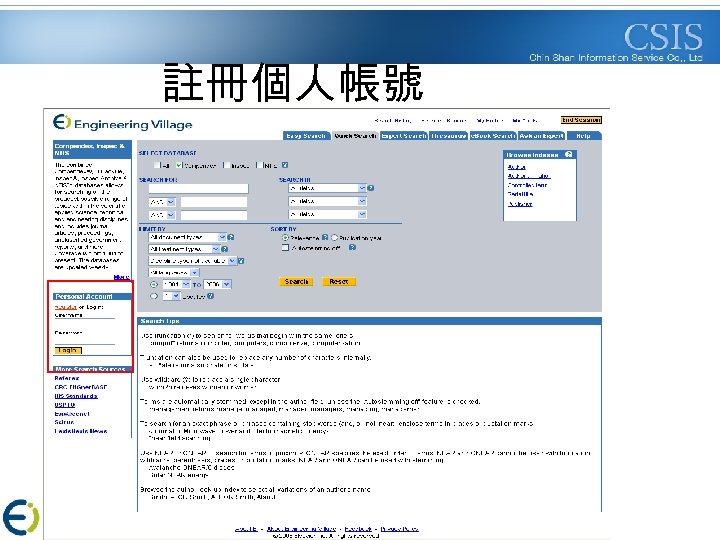
Task: Click the Feedback link in the footer
Action: pyautogui.click(x=358, y=529)
